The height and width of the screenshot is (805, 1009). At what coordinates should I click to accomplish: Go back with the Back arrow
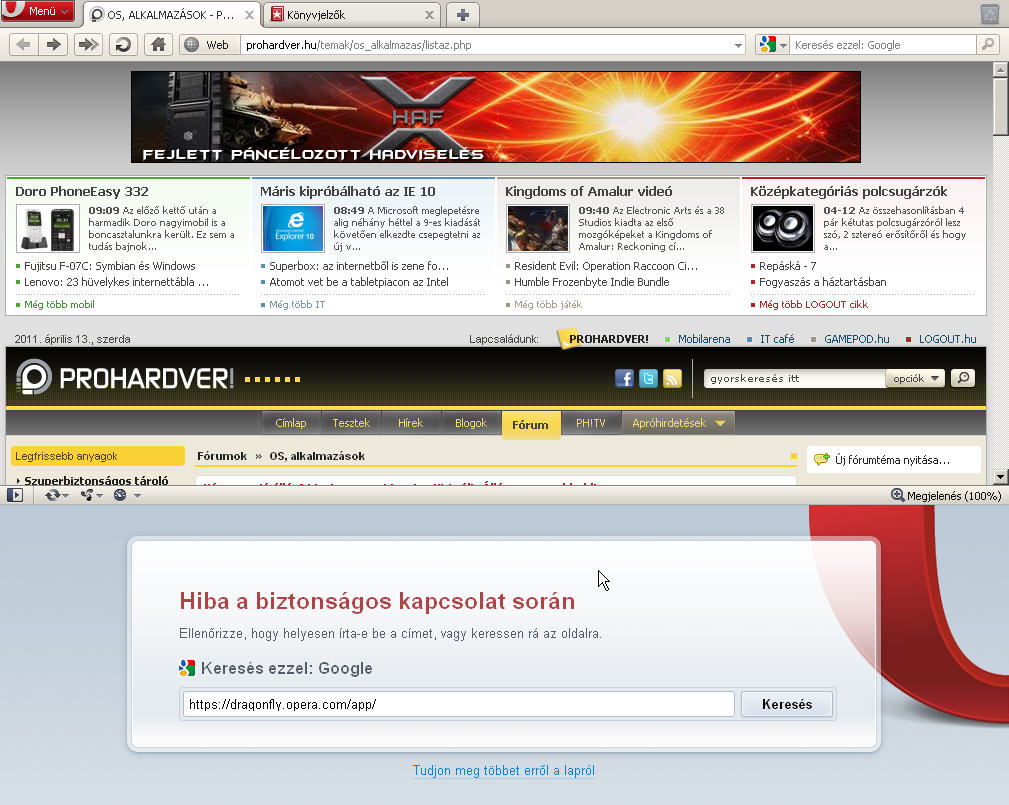[x=24, y=44]
